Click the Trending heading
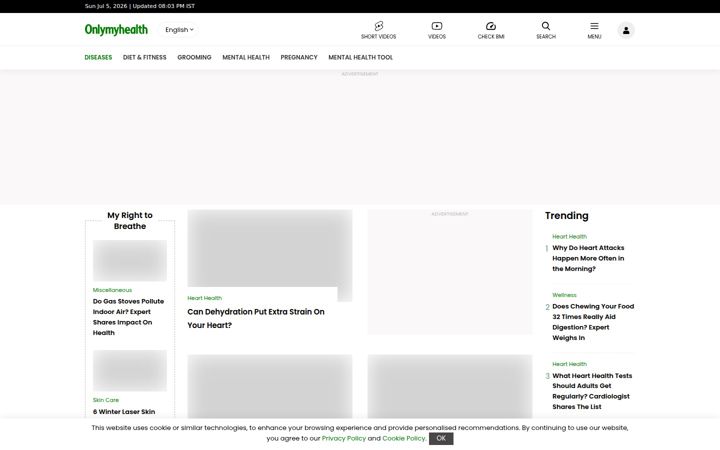This screenshot has height=450, width=720. coord(567,216)
